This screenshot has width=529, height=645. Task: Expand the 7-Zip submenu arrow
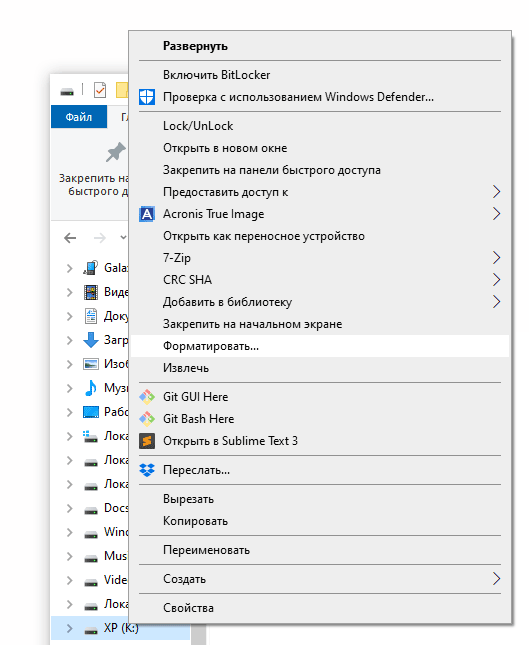[x=497, y=258]
